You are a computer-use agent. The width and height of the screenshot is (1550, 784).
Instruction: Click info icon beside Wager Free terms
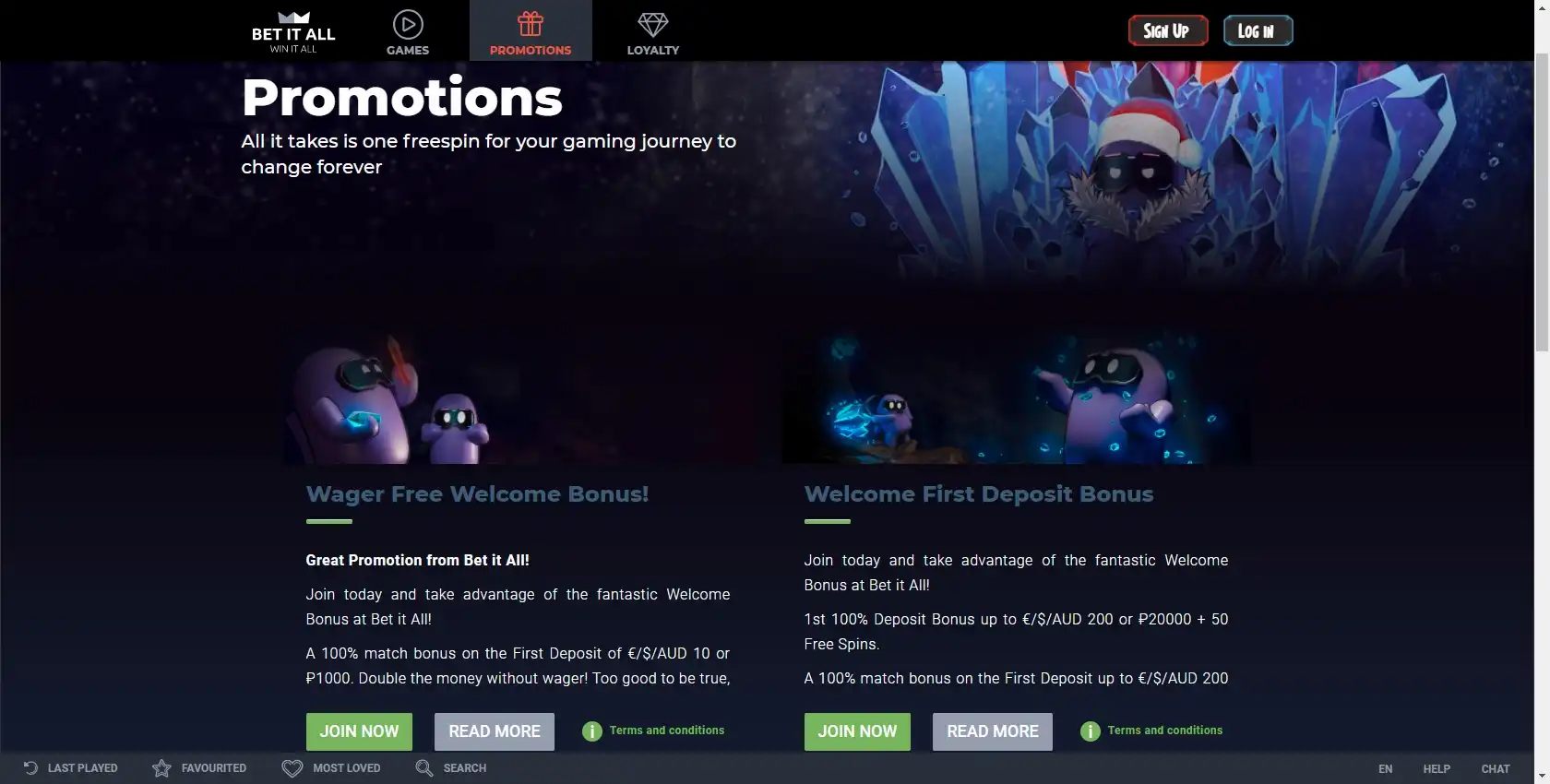pyautogui.click(x=592, y=731)
